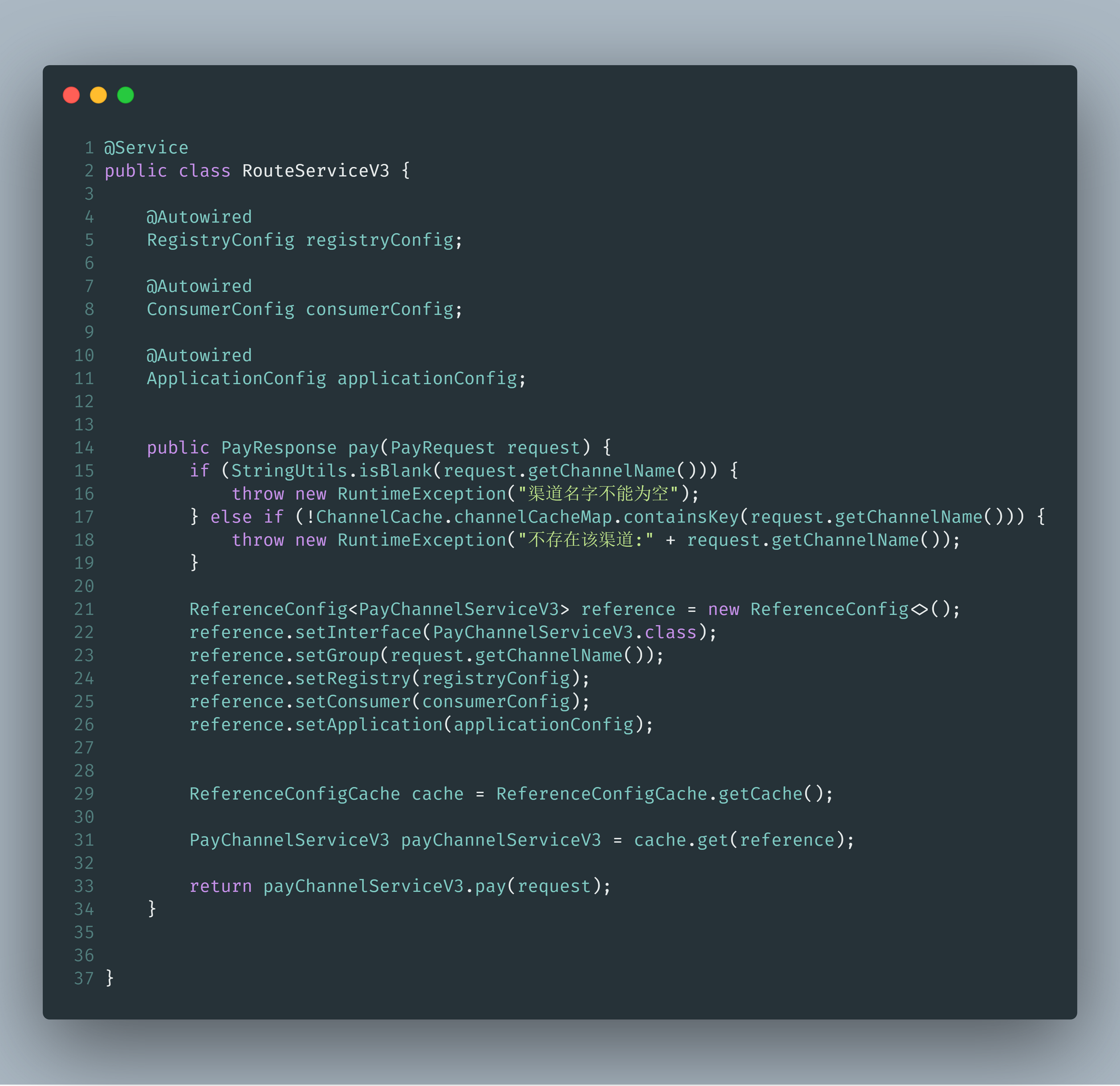Screen dimensions: 1120x1086
Task: Click the consumerConfig field on line 8
Action: pyautogui.click(x=379, y=309)
